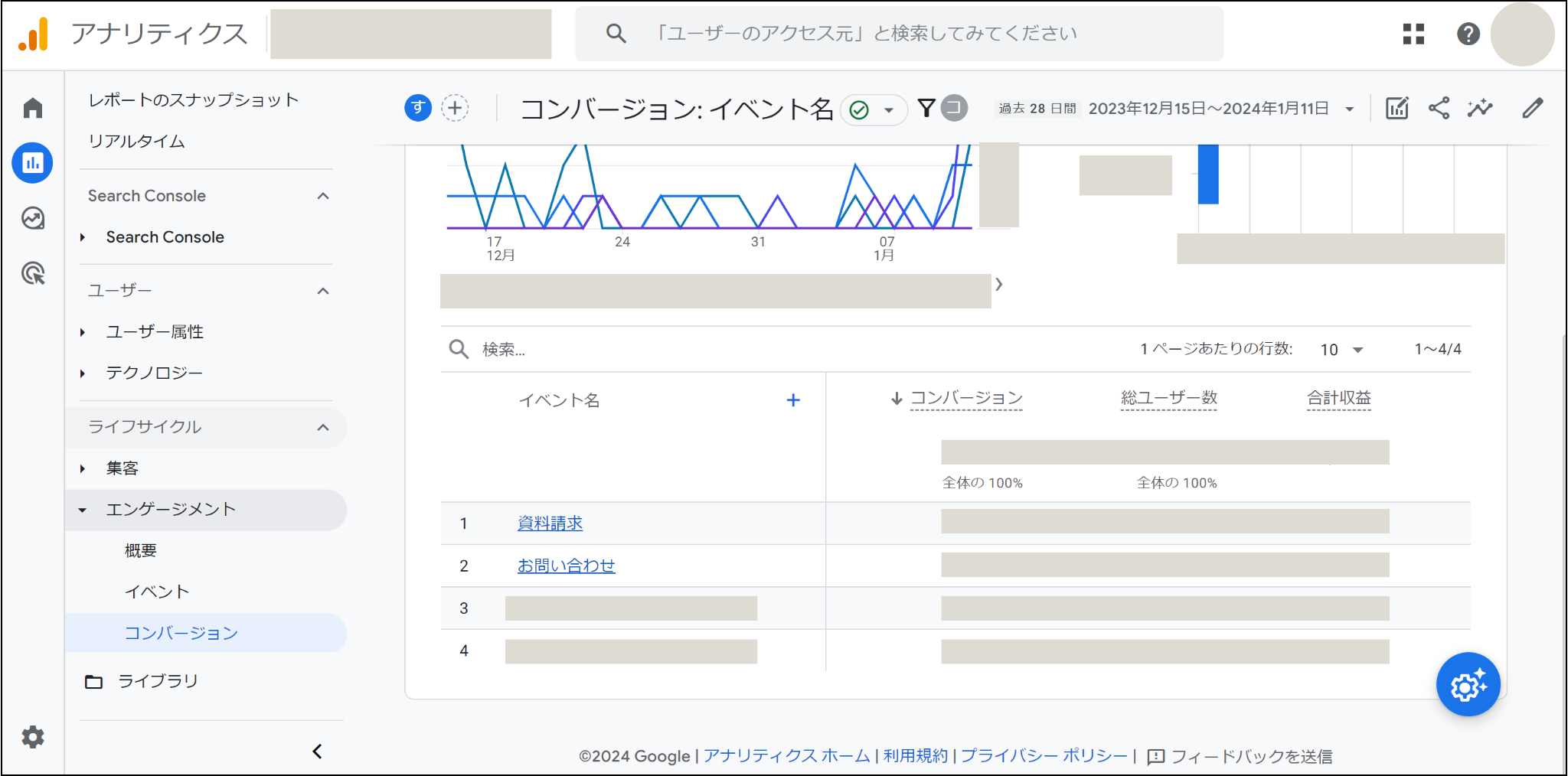1568x776 pixels.
Task: Expand the ユーザー属性 tree item
Action: tap(83, 332)
